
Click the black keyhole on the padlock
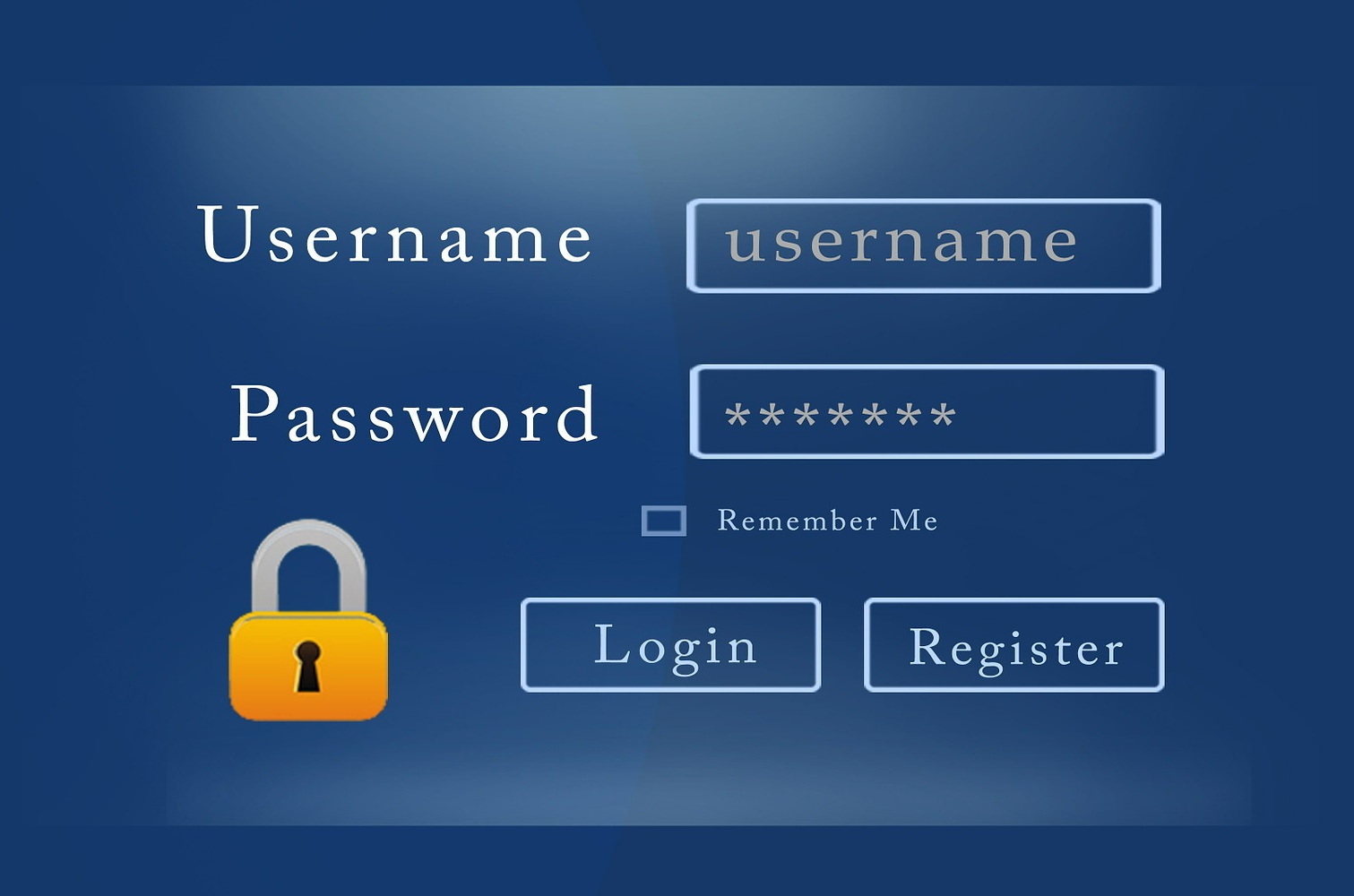point(307,666)
